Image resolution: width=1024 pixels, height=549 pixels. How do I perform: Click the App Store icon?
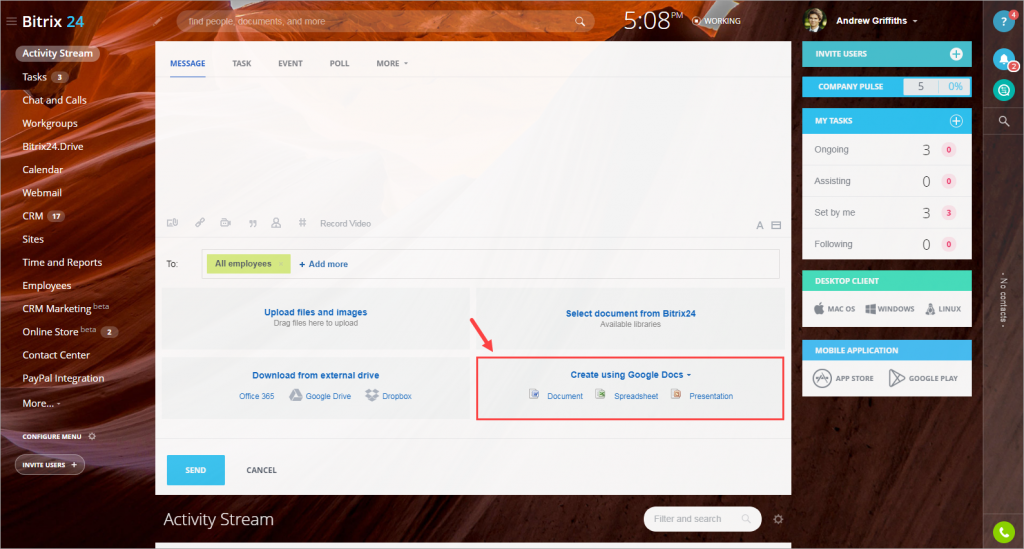click(822, 378)
